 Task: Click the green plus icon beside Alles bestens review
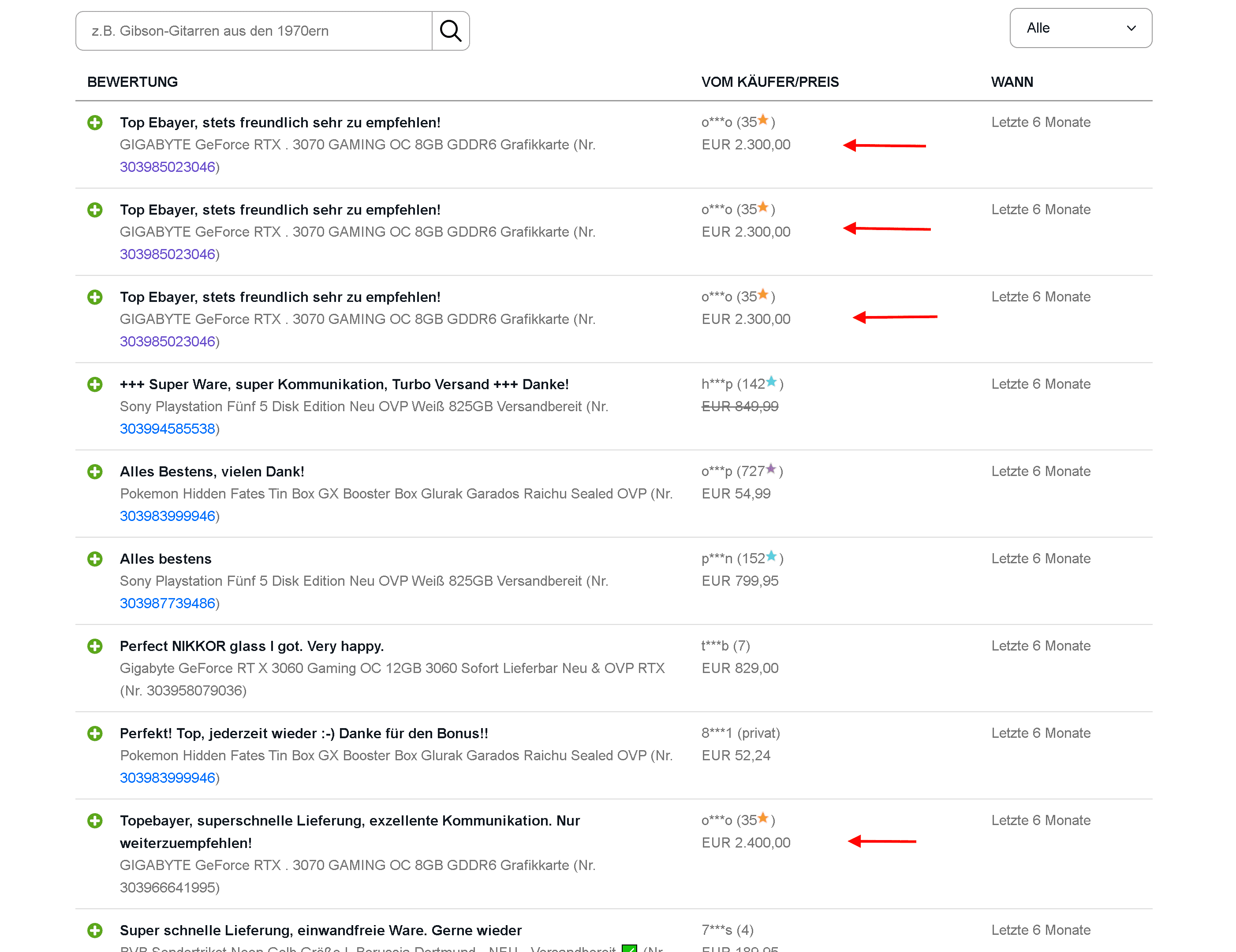click(x=95, y=559)
